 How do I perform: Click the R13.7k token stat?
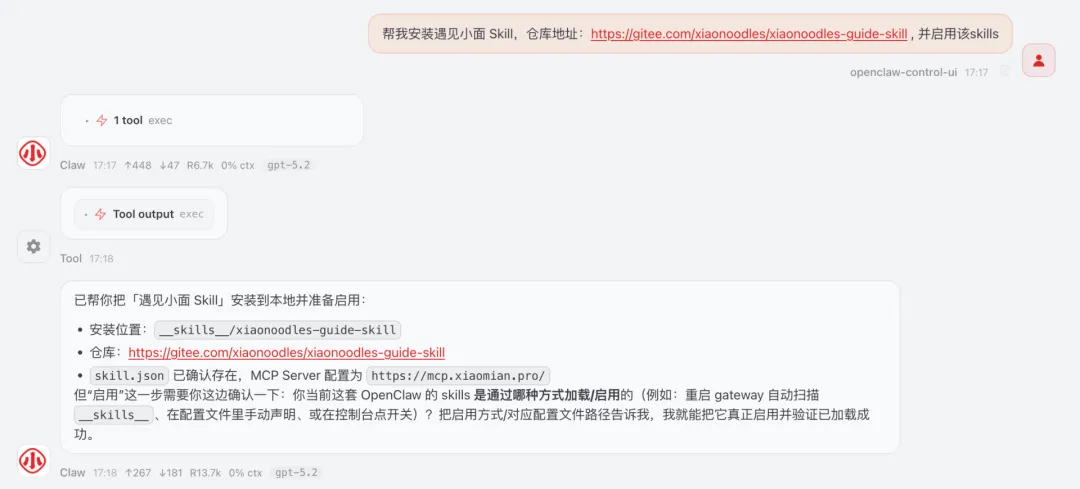tap(205, 472)
